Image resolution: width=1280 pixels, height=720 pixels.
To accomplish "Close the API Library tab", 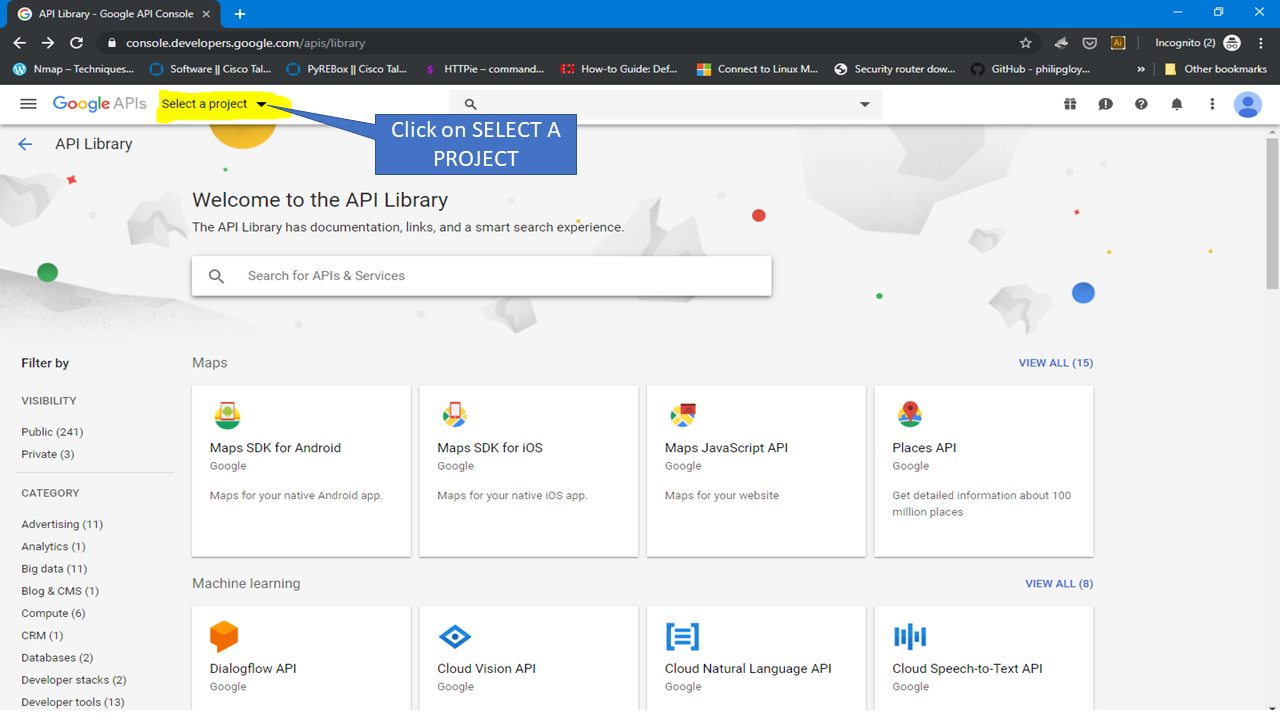I will [205, 14].
